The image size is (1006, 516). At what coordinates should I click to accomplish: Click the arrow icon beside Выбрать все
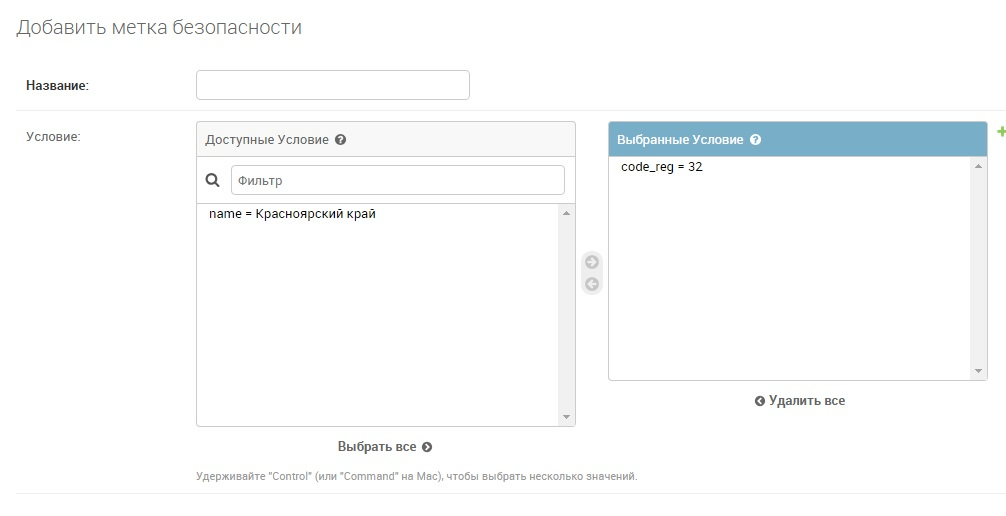pos(427,447)
